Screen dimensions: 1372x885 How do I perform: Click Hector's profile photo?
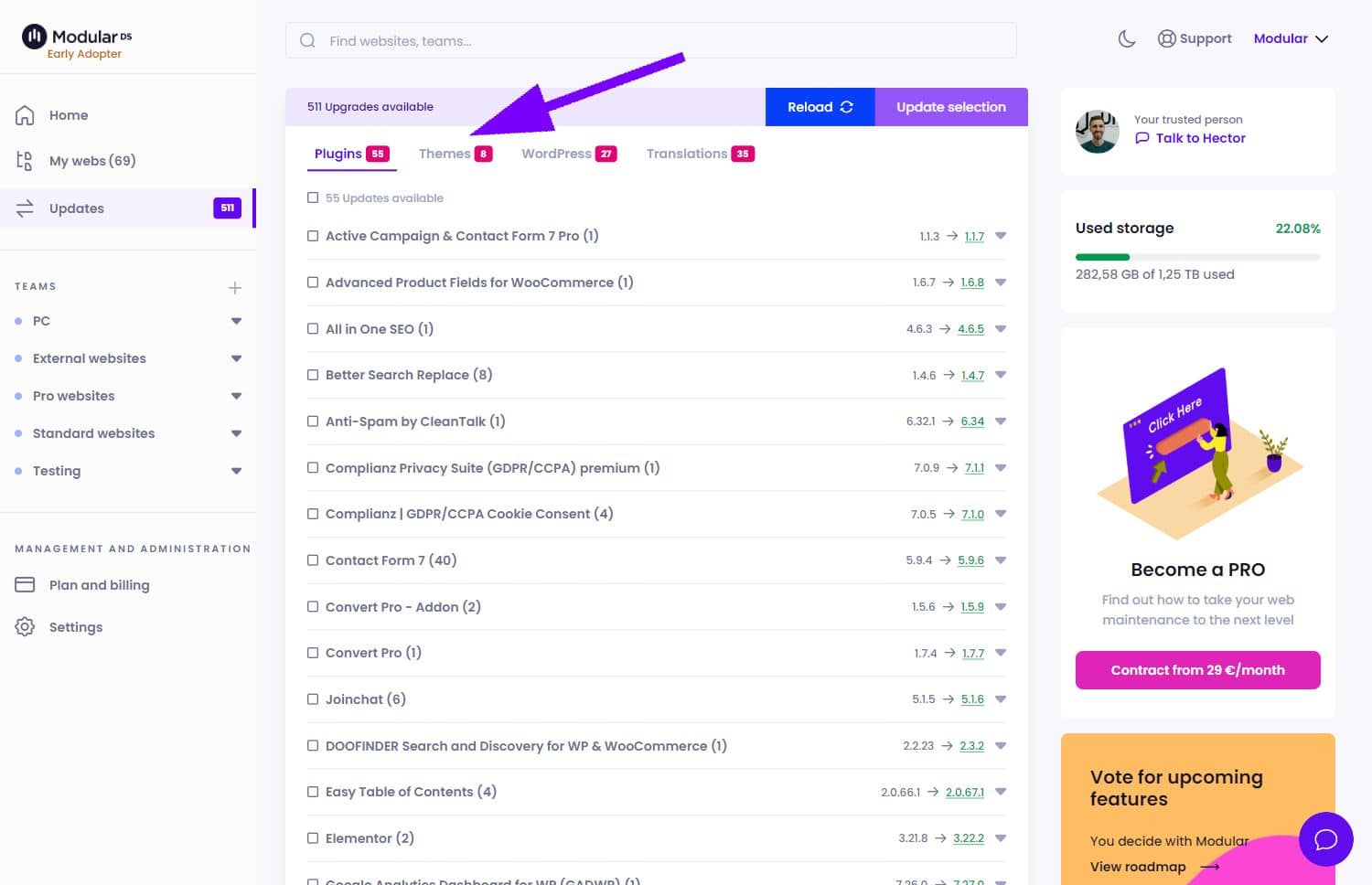tap(1098, 132)
